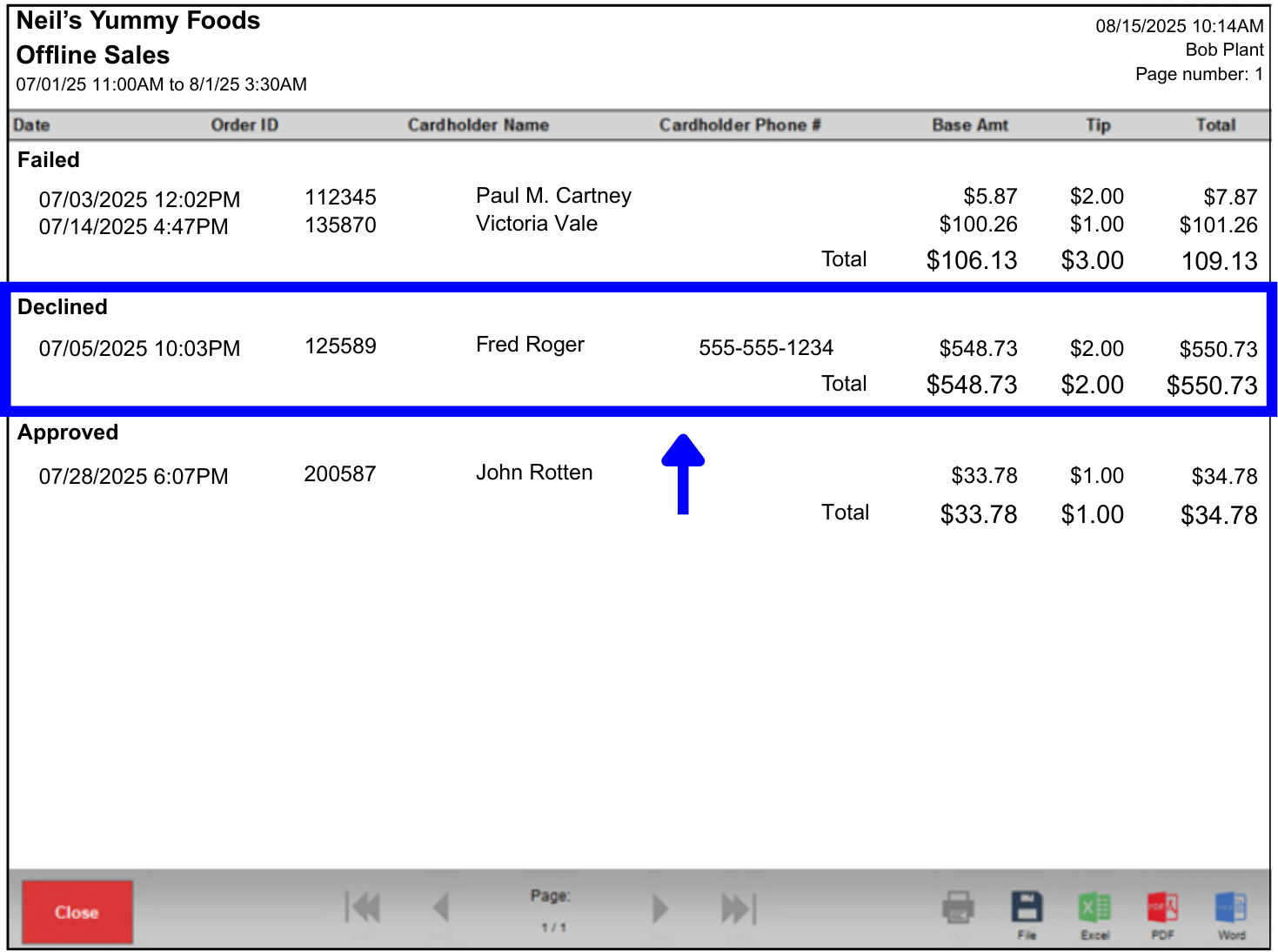Expand the Approved section
The image size is (1278, 952).
(67, 432)
